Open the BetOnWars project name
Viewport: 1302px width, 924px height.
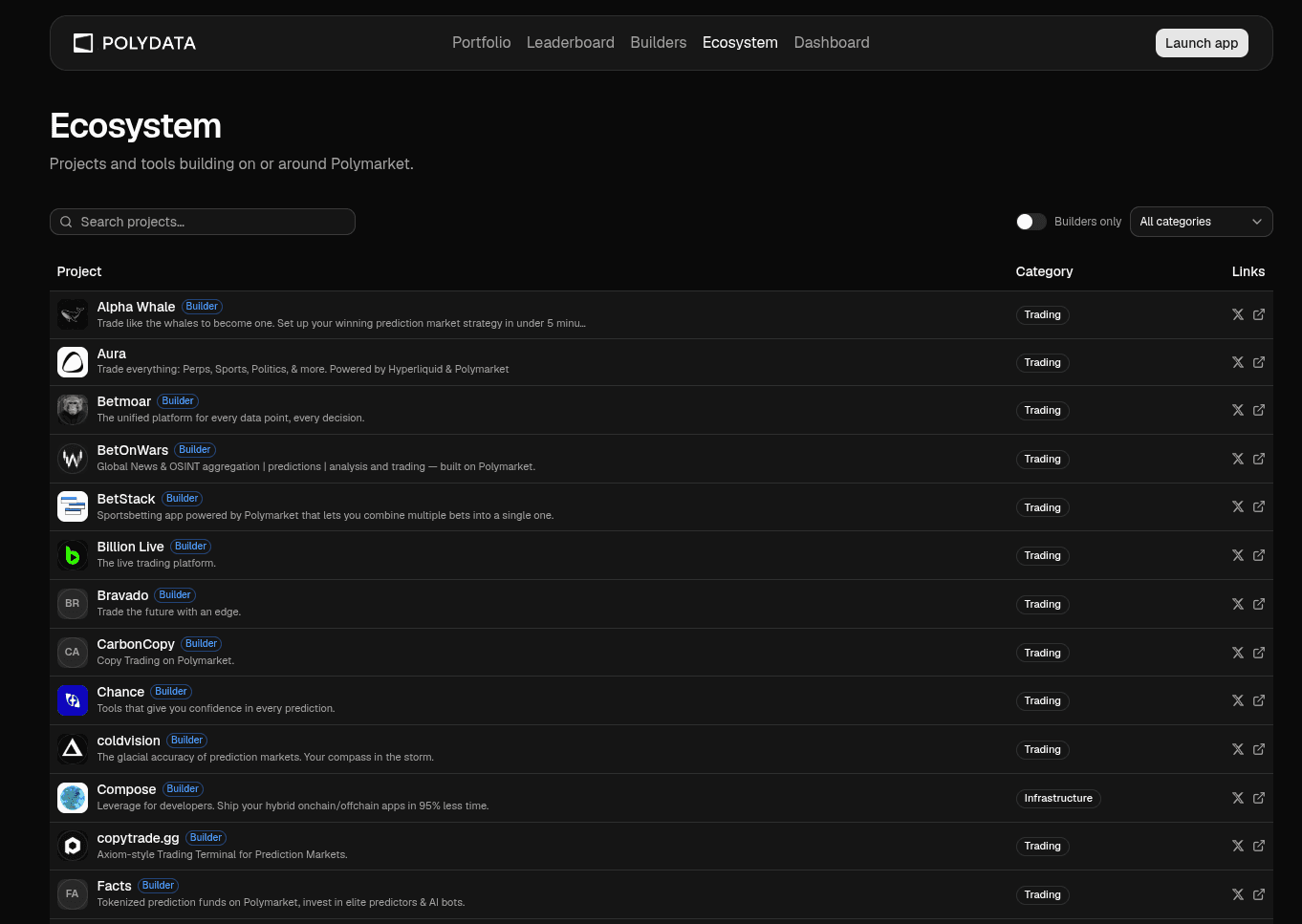pyautogui.click(x=133, y=450)
